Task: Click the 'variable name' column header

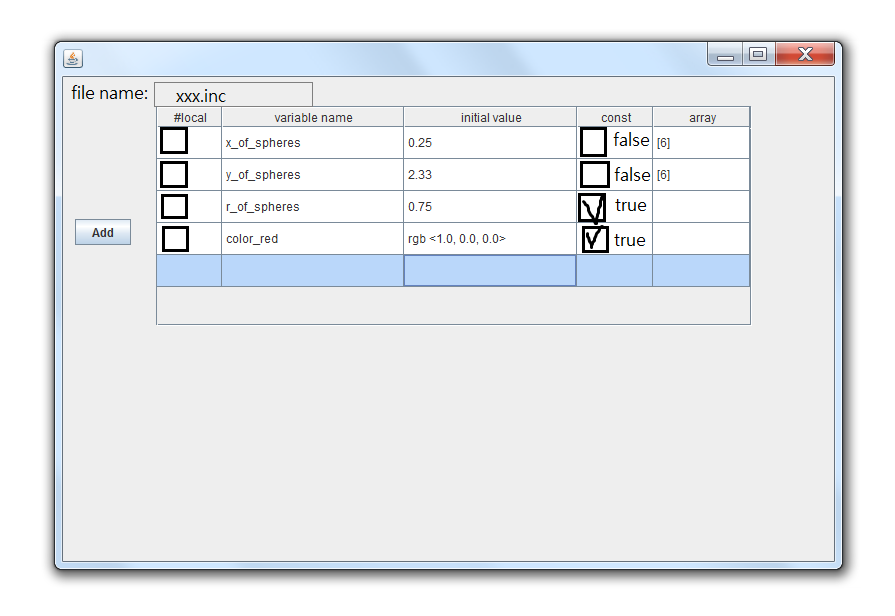Action: [313, 117]
